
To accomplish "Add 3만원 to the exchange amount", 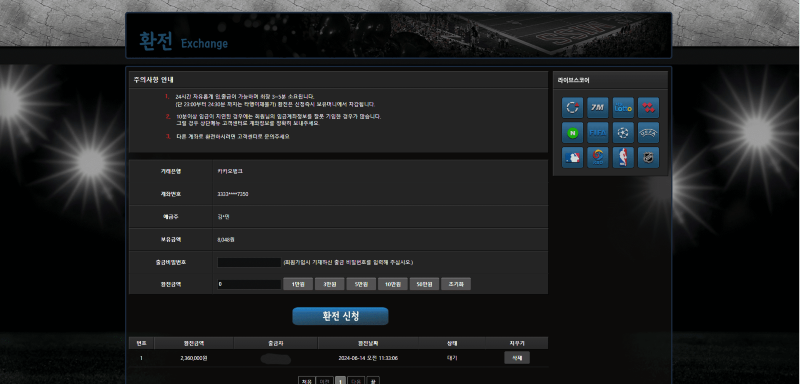I will coord(330,284).
